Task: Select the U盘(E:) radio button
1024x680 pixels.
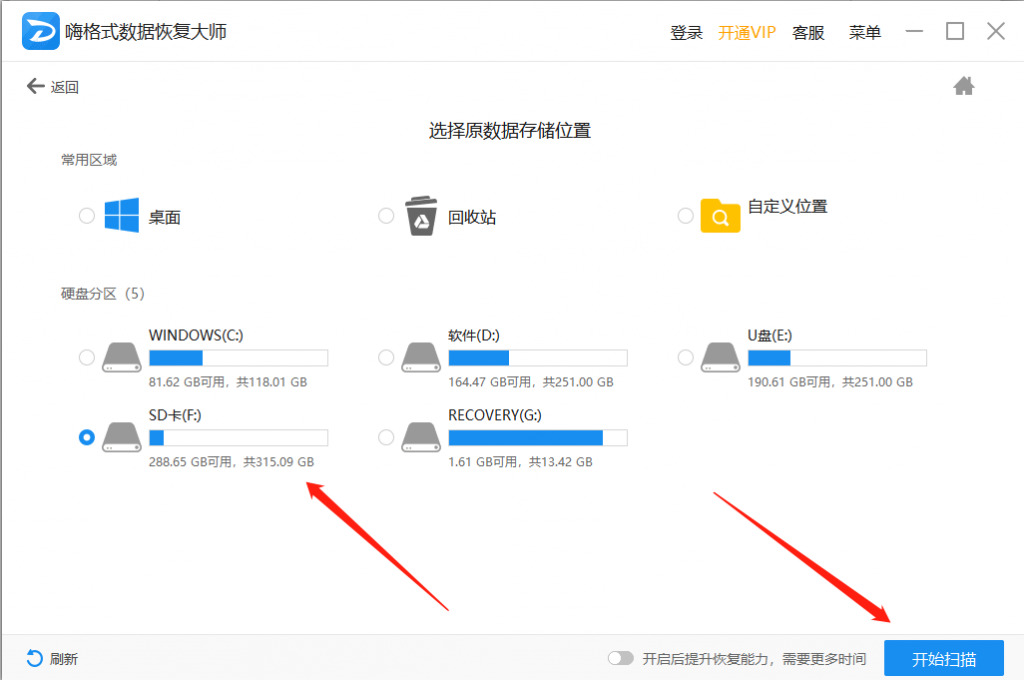Action: click(x=685, y=357)
